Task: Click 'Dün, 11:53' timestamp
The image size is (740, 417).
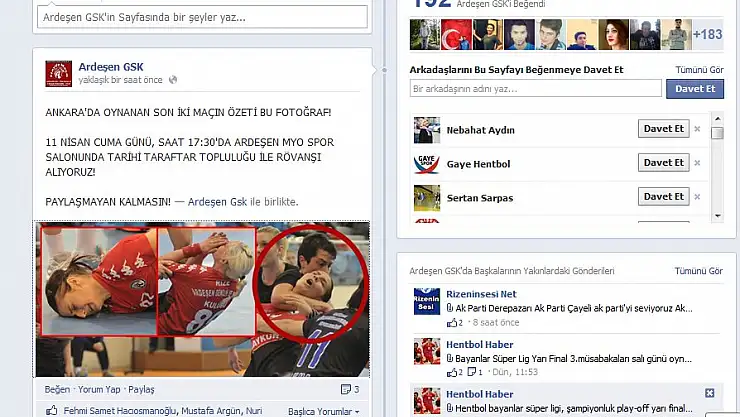Action: 515,372
